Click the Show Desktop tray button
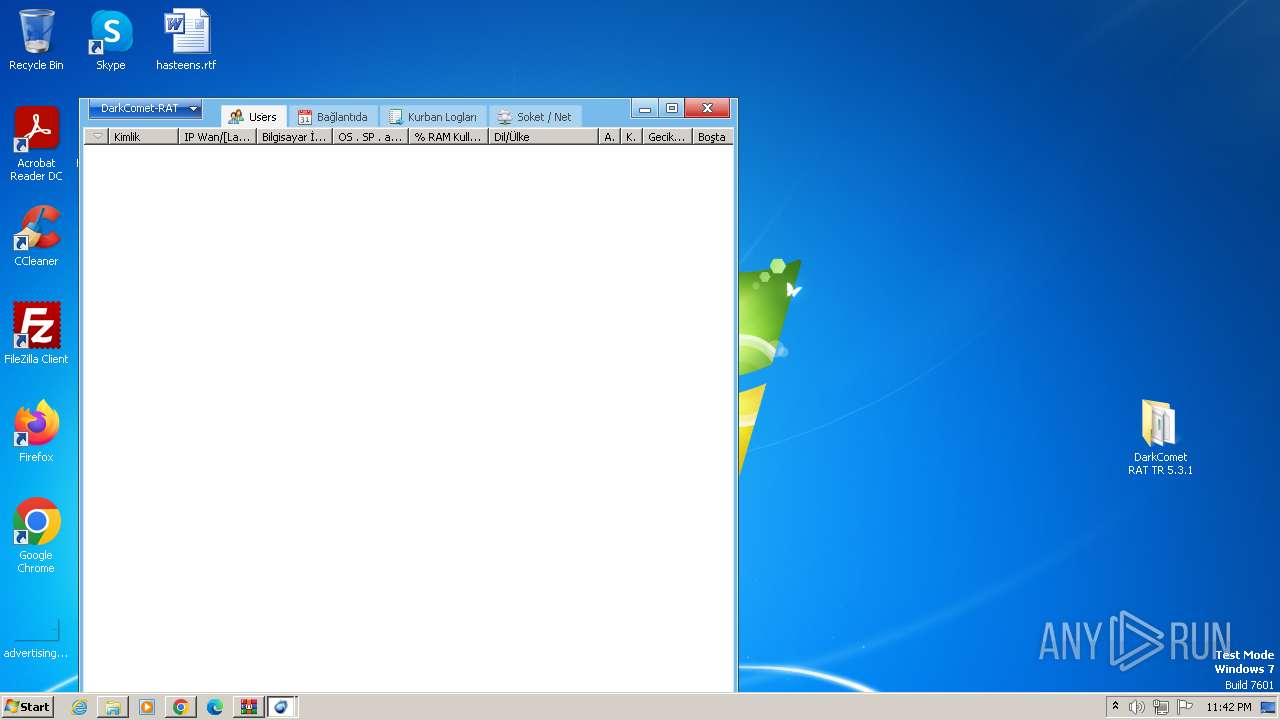The image size is (1280, 720). [1268, 707]
